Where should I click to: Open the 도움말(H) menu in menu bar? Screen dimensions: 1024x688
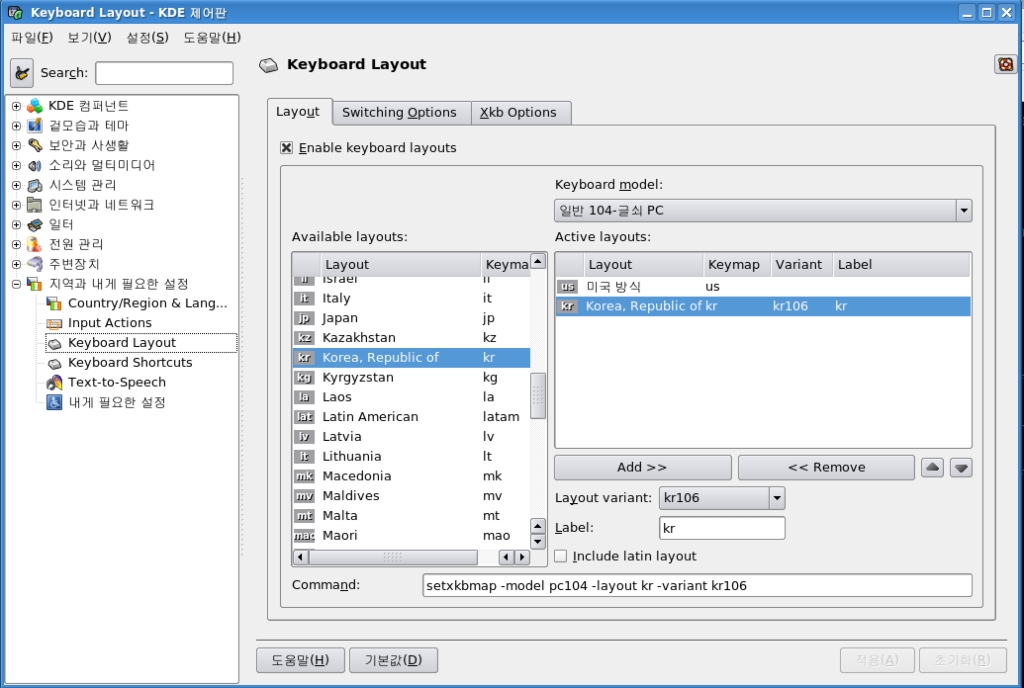tap(212, 38)
